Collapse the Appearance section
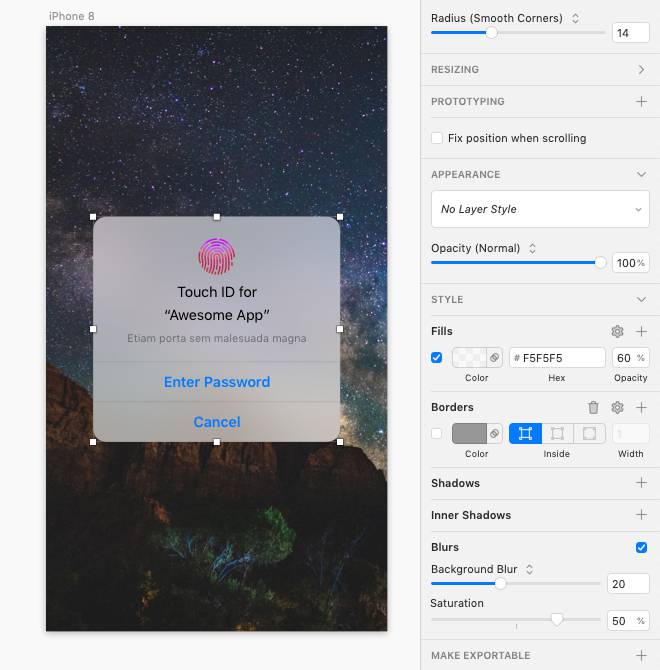The width and height of the screenshot is (660, 670). [x=641, y=174]
